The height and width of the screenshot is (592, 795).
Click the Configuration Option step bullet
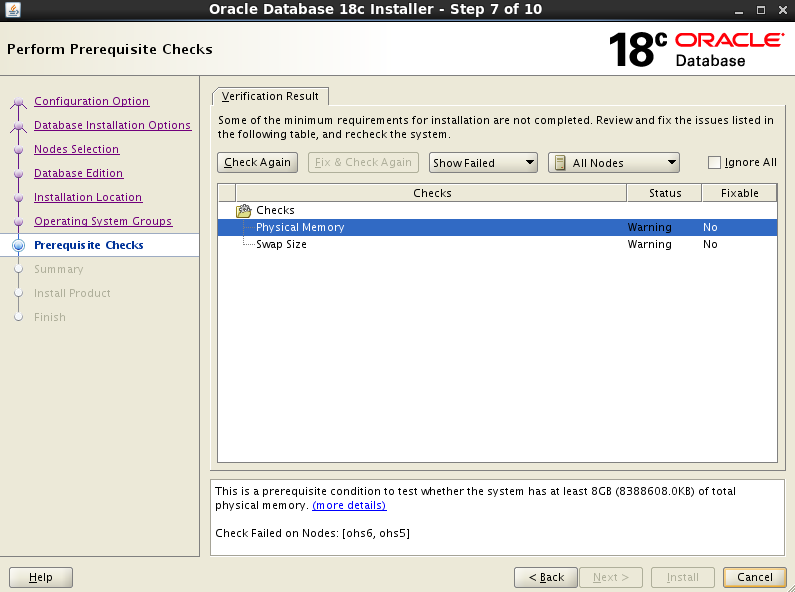[19, 101]
